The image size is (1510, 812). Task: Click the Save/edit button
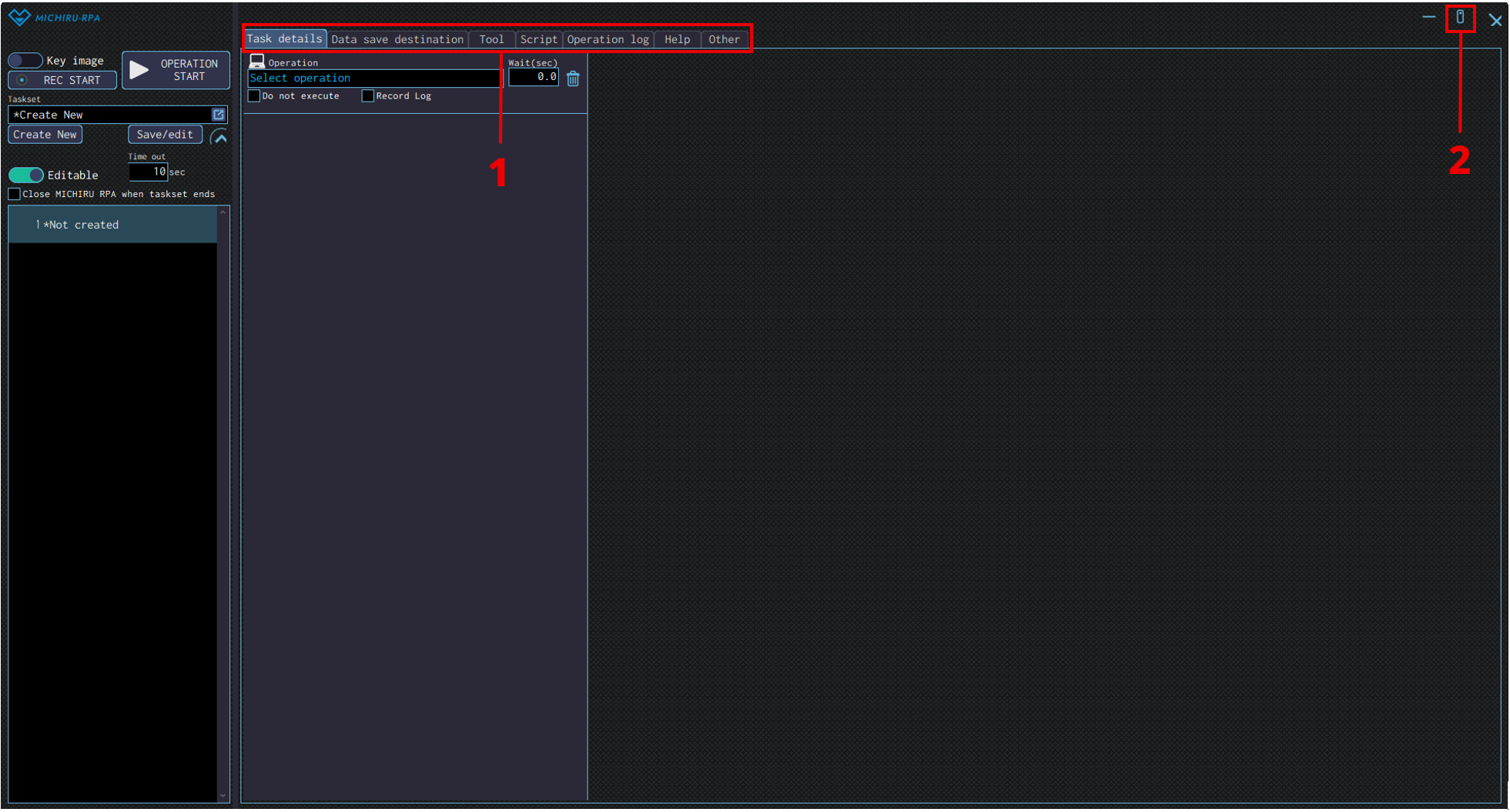coord(165,135)
